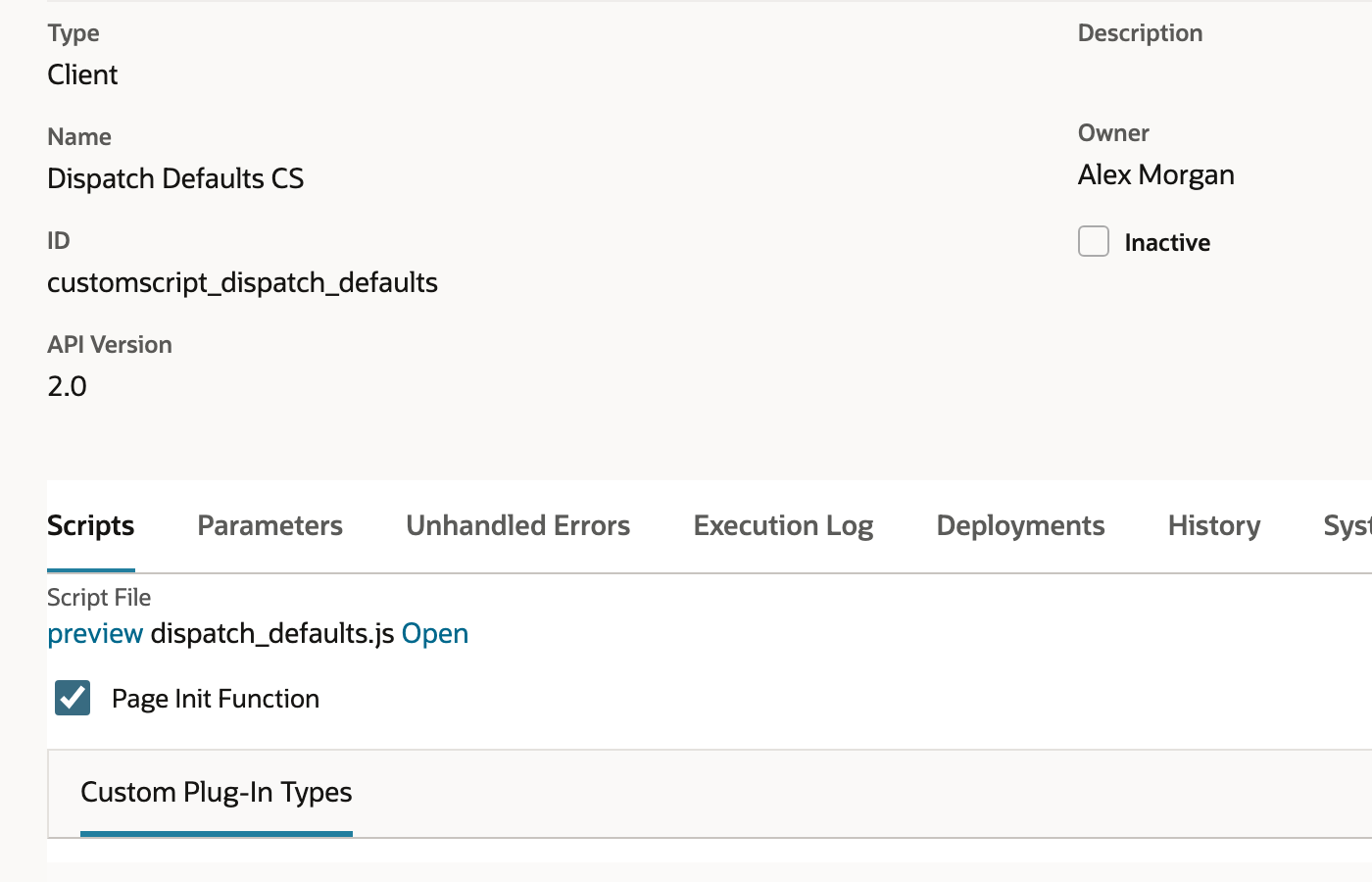Click the name Dispatch Defaults CS
The image size is (1372, 882).
(x=175, y=178)
